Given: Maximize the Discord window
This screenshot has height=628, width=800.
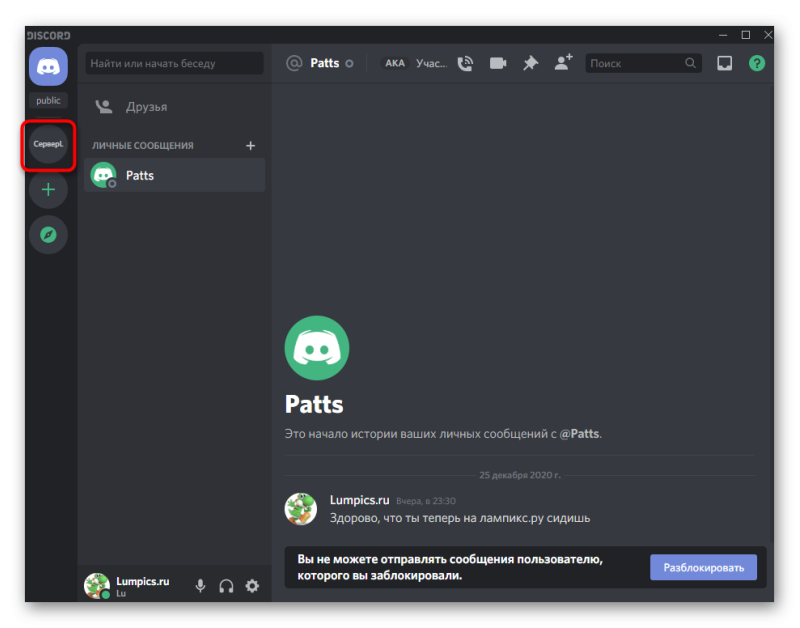Looking at the screenshot, I should coord(745,35).
